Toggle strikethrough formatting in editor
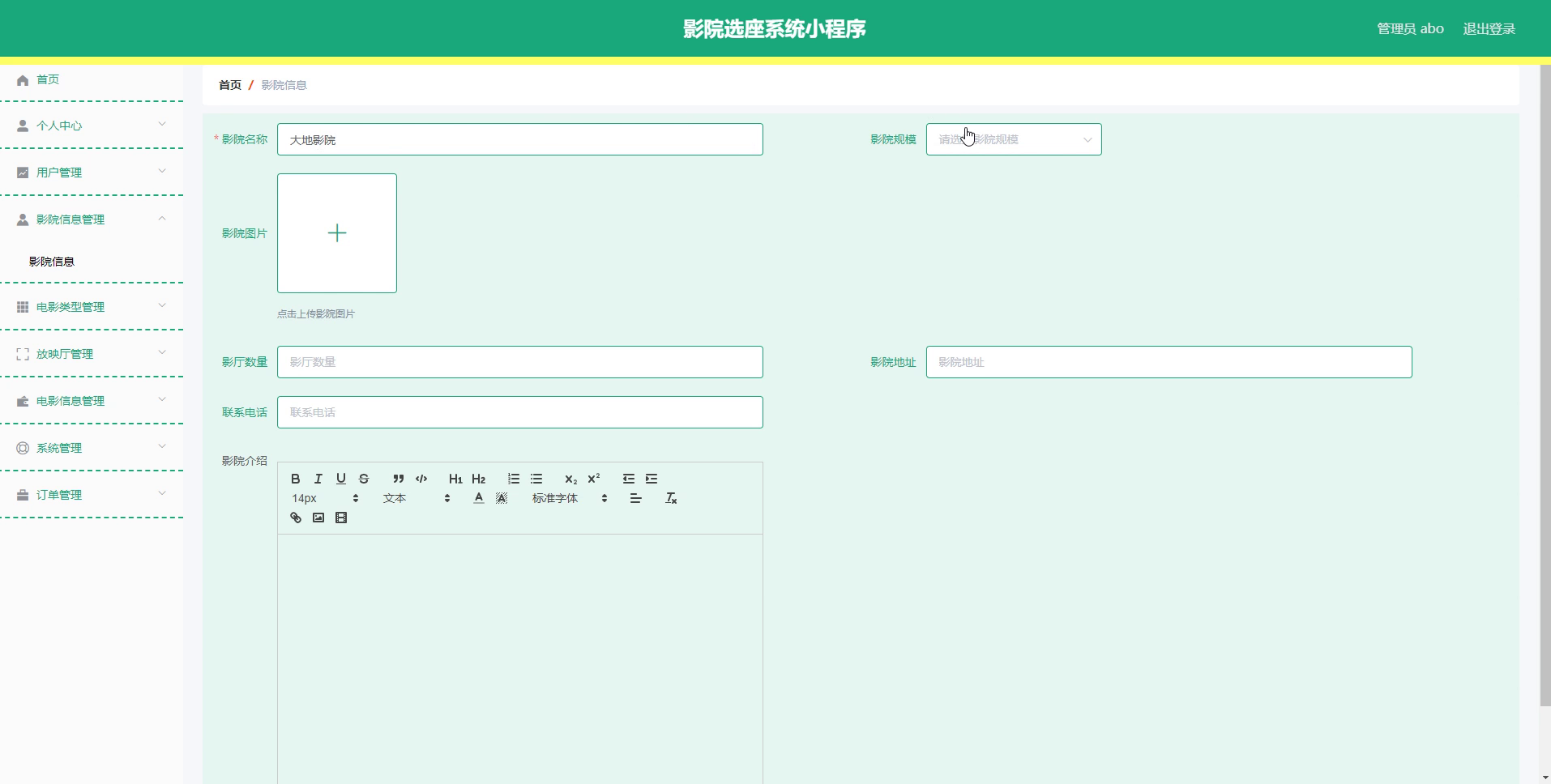1551x784 pixels. (x=364, y=479)
